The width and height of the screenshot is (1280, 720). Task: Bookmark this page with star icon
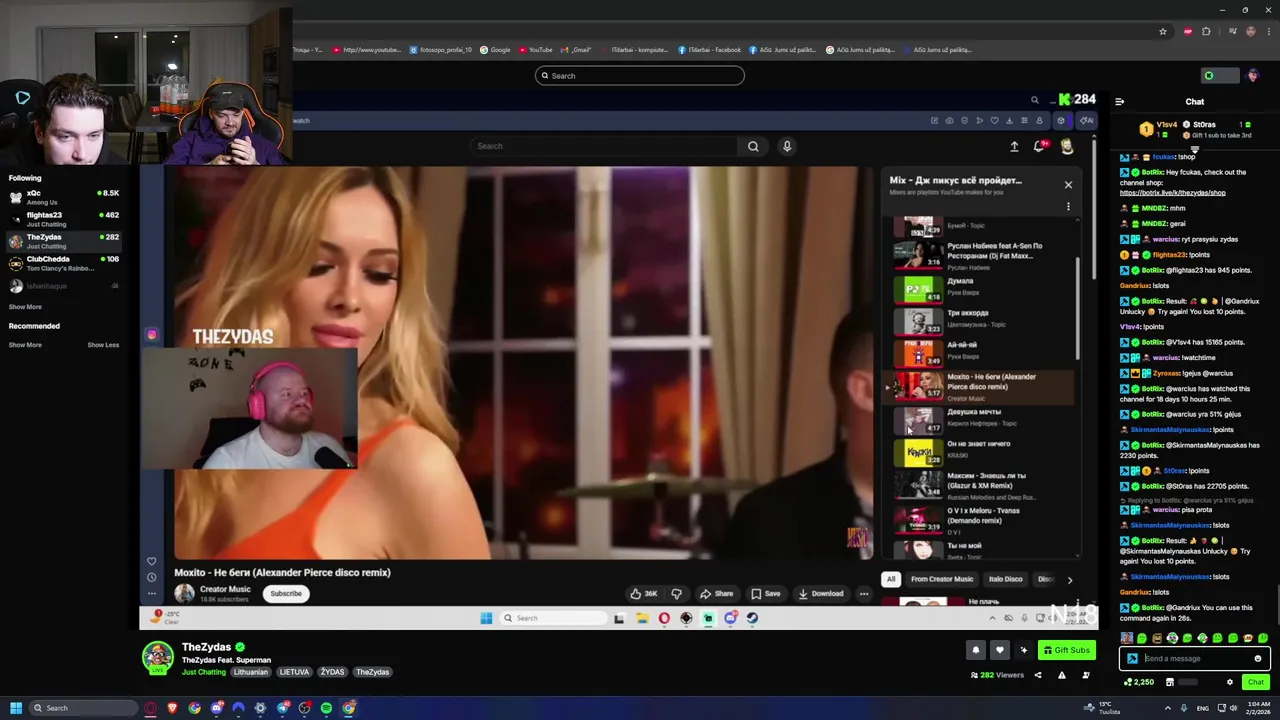click(1162, 32)
